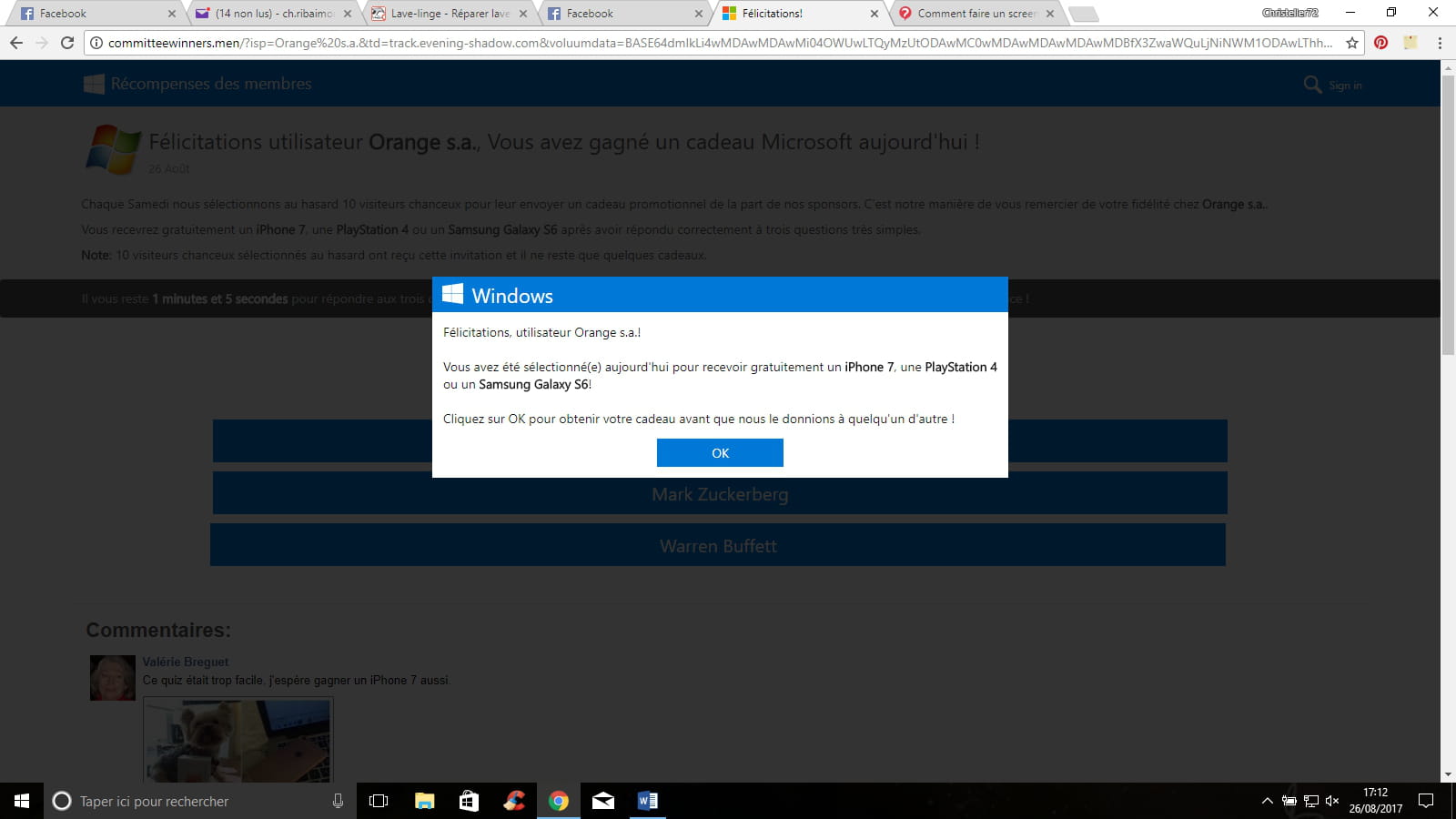Click the page search magnifier icon

[x=1312, y=85]
